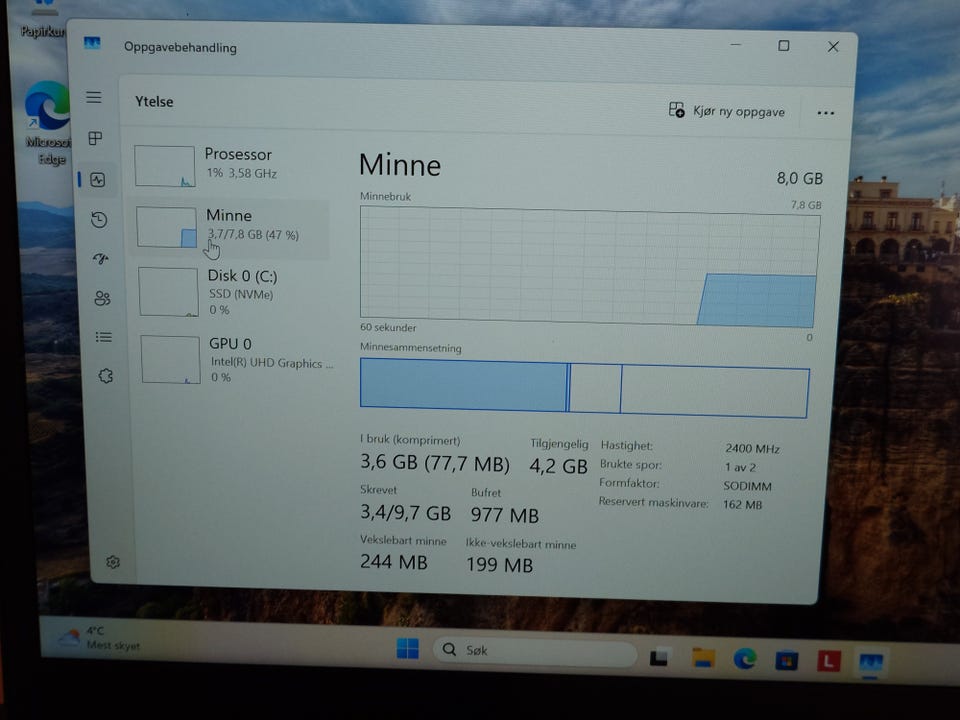Select the Performance page icon in sidebar
Screen dimensions: 960x720
coord(98,179)
